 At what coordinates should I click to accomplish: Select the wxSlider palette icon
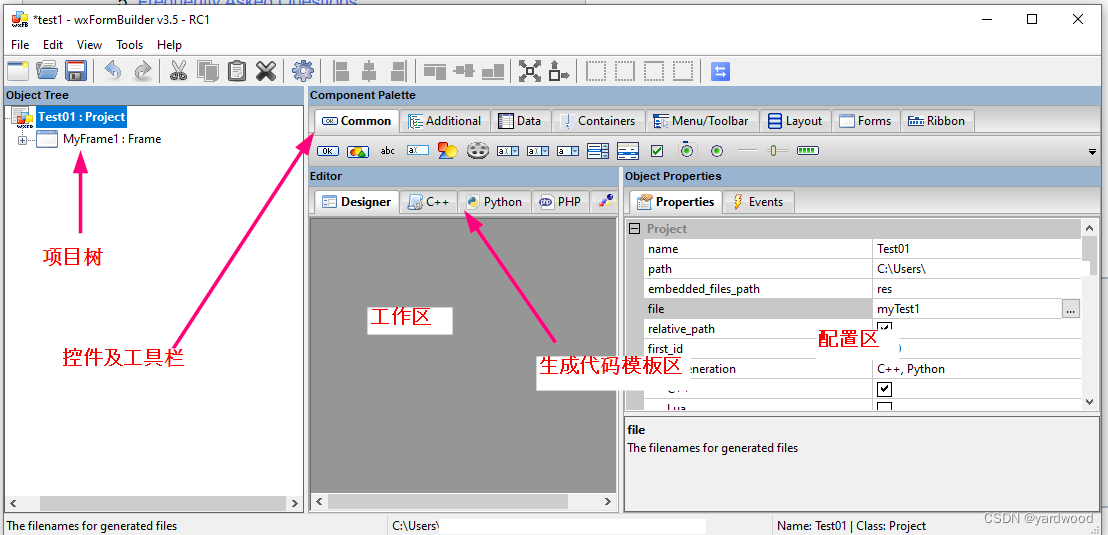coord(779,151)
